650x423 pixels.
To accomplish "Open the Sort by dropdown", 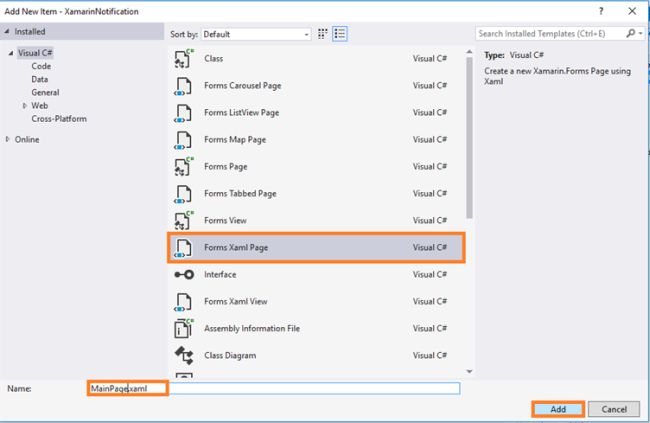I will (256, 34).
